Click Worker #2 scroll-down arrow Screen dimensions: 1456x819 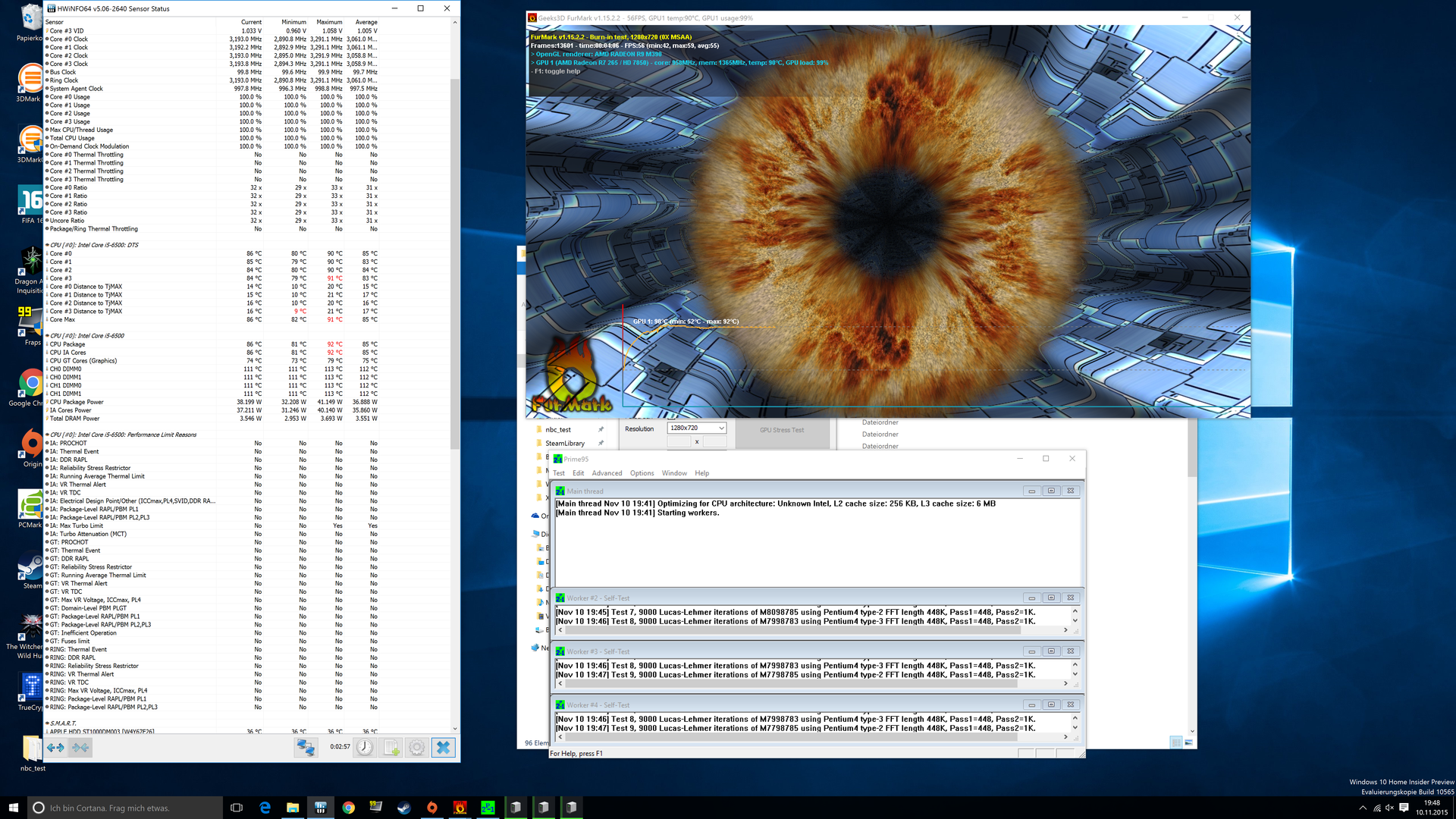tap(1075, 621)
